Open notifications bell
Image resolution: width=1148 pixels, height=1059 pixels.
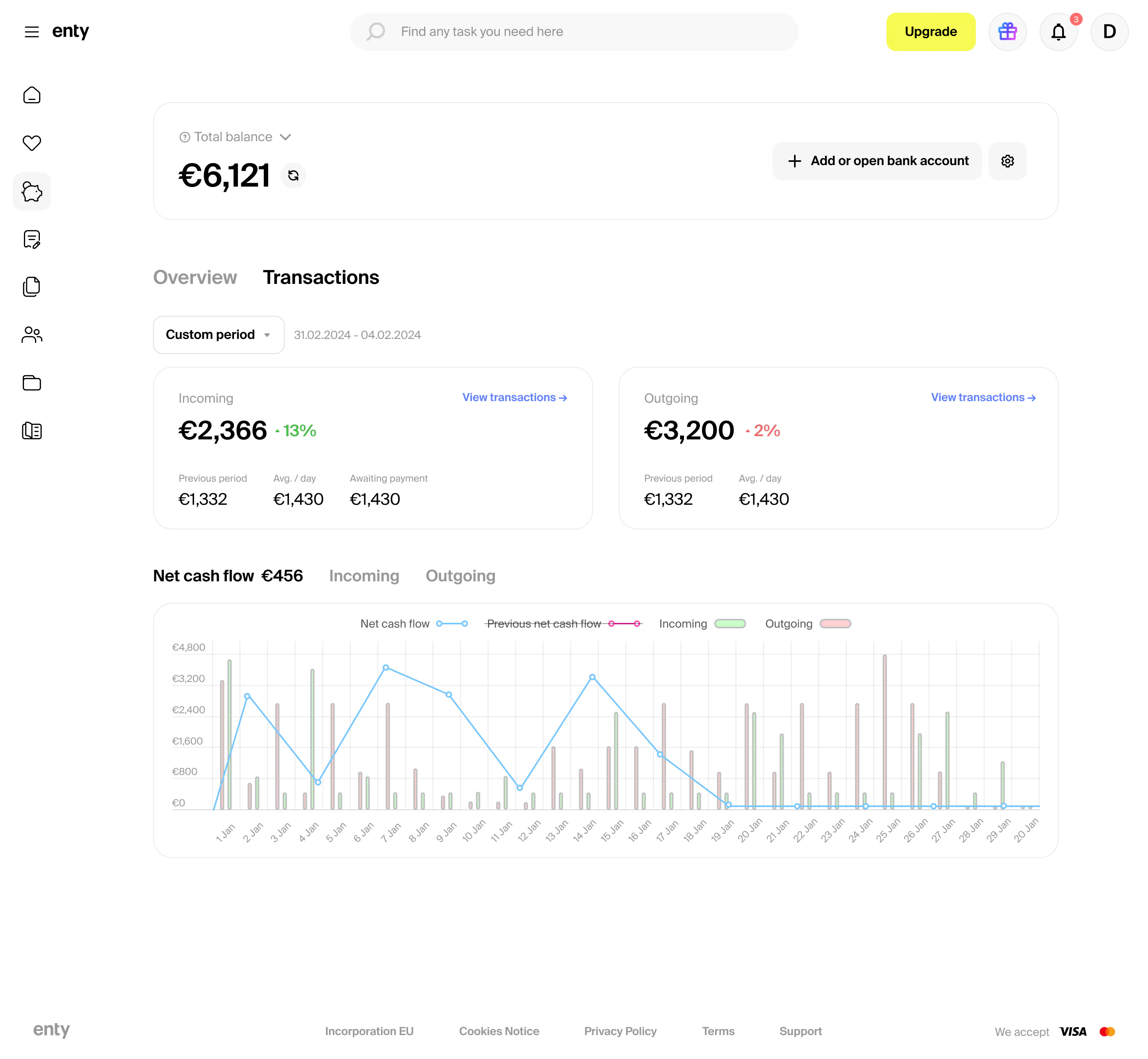[x=1058, y=31]
